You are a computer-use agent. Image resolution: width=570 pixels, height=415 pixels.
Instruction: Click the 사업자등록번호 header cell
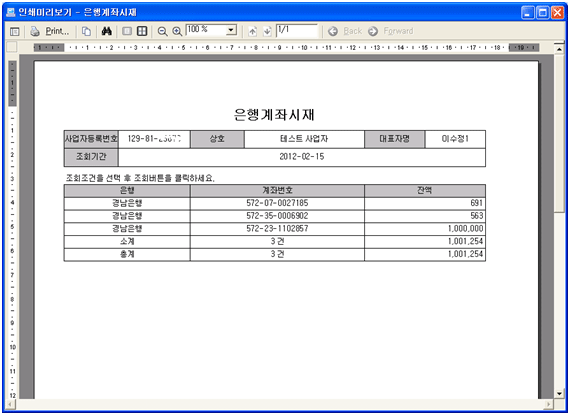click(91, 139)
